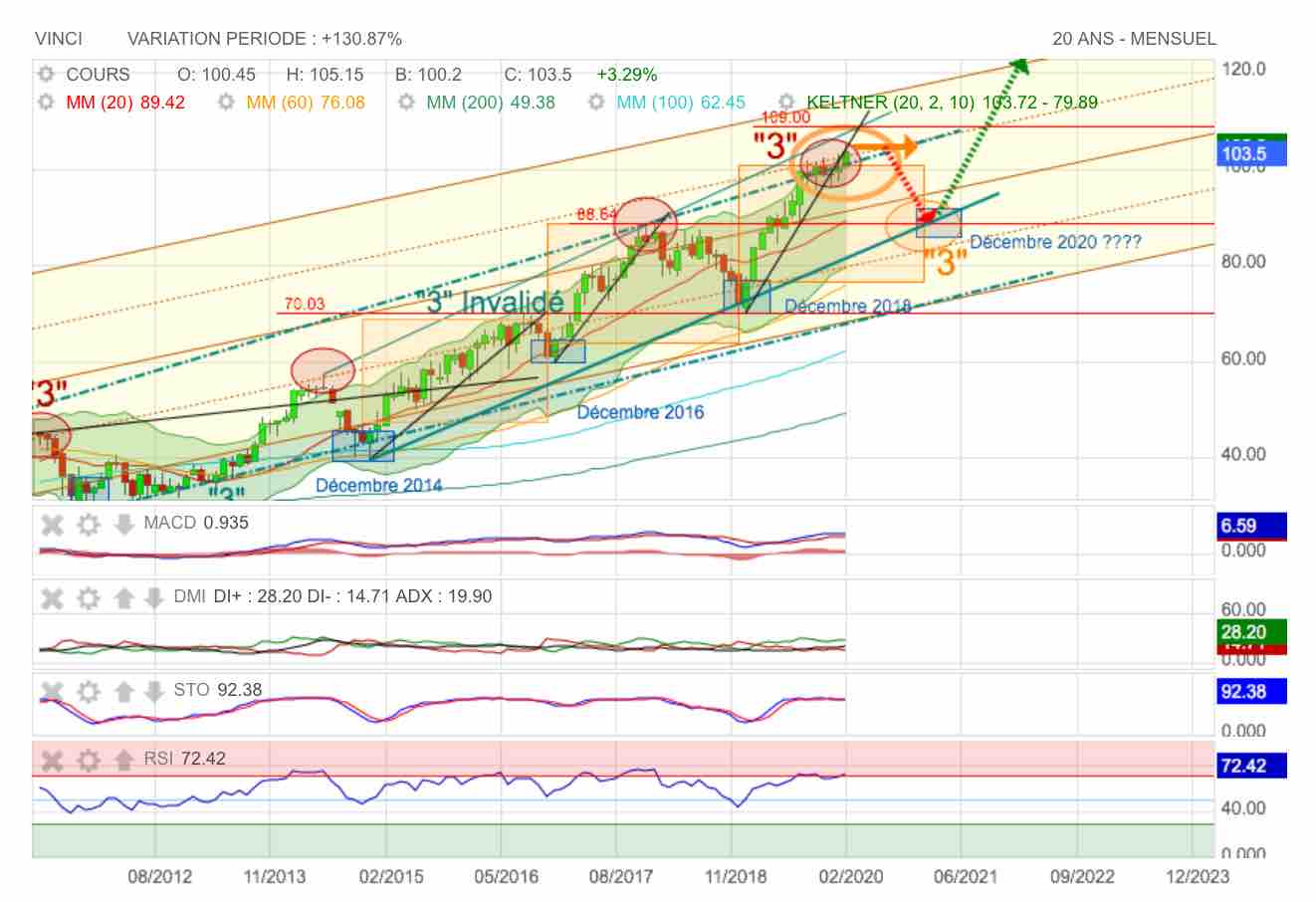Click the MACD 0.935 label
The image size is (1316, 902).
tap(196, 523)
